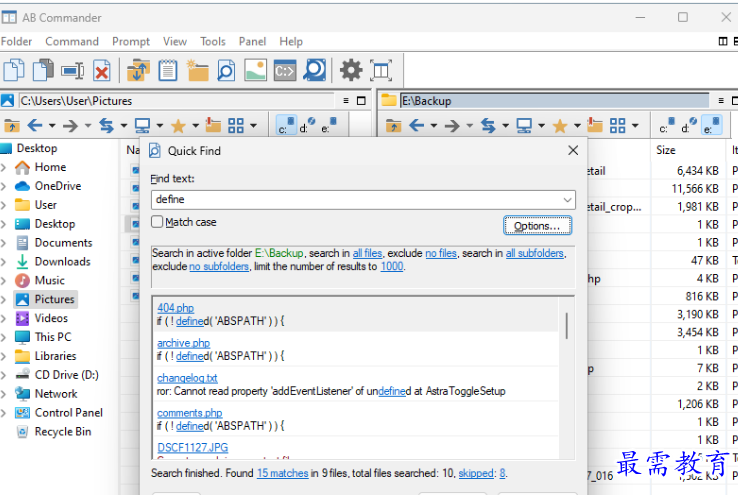The width and height of the screenshot is (738, 495).
Task: Click the 1000 results limit link
Action: click(392, 266)
